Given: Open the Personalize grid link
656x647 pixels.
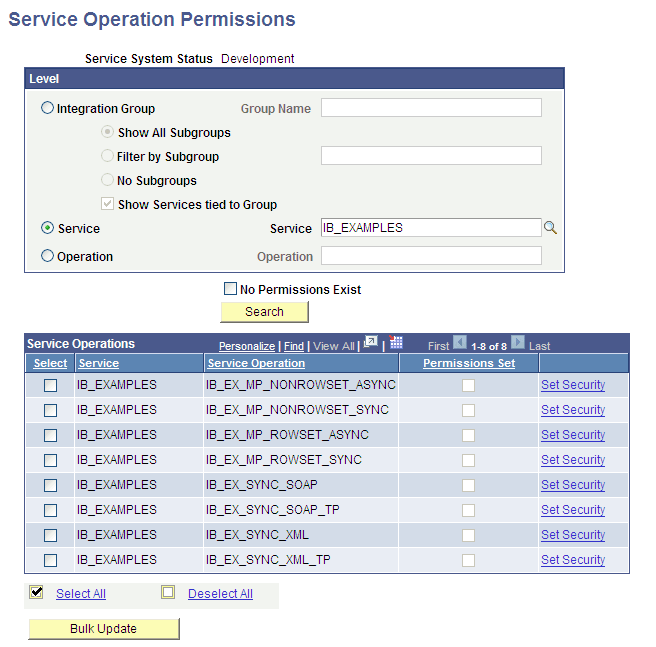Looking at the screenshot, I should tap(247, 346).
